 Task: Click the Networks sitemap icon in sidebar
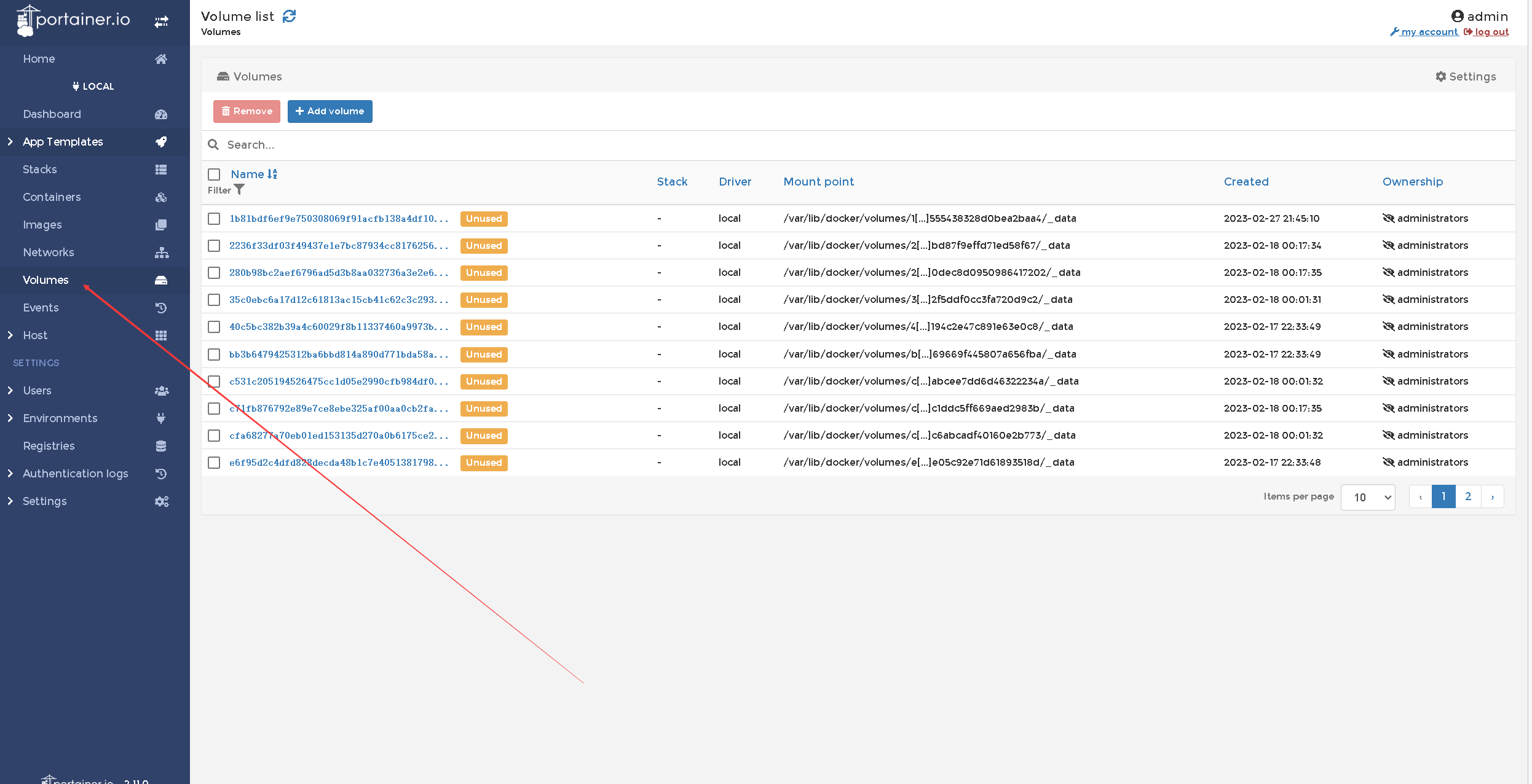pyautogui.click(x=161, y=253)
